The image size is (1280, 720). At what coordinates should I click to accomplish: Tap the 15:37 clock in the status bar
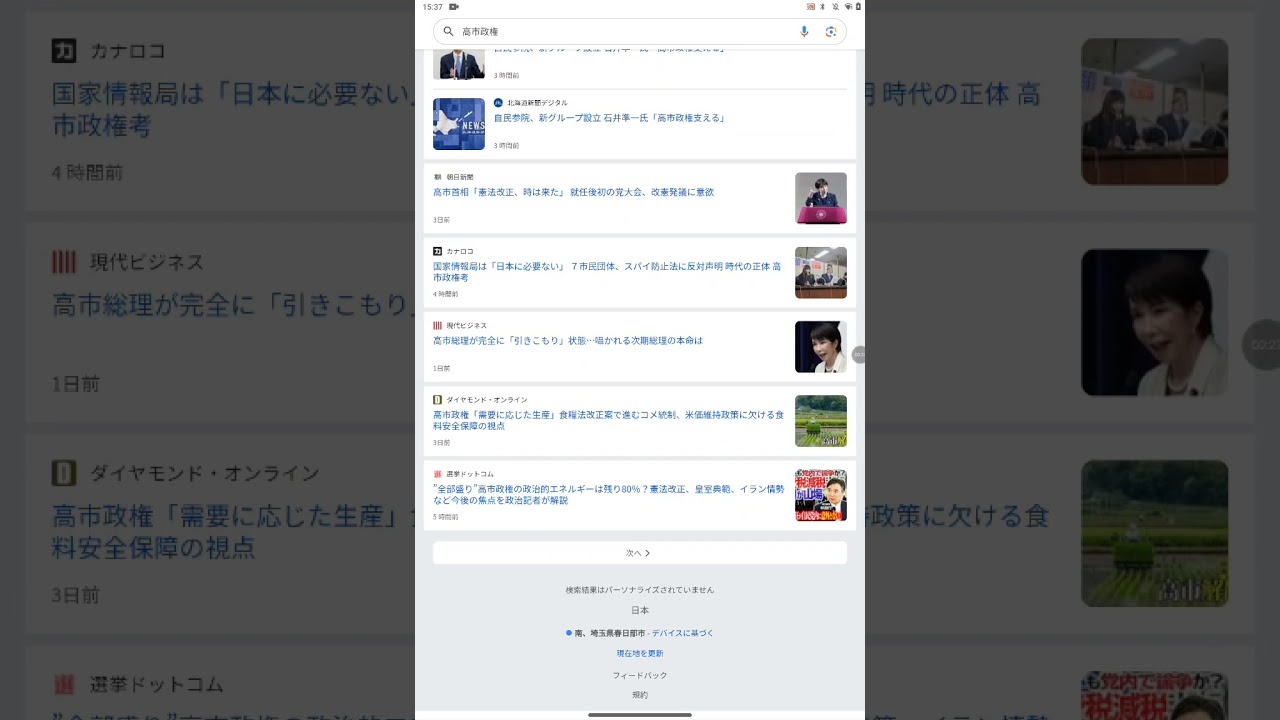(432, 7)
